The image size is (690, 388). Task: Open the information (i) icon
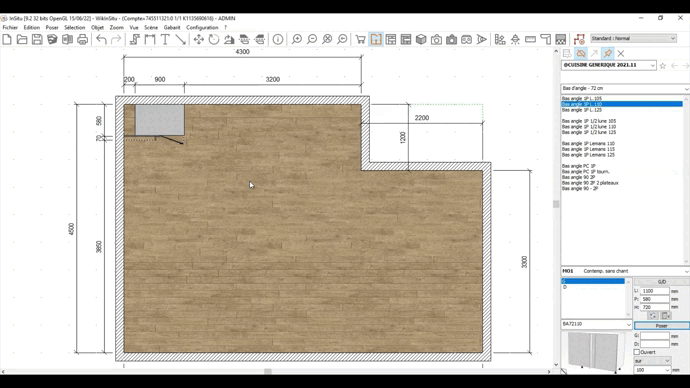[278, 39]
